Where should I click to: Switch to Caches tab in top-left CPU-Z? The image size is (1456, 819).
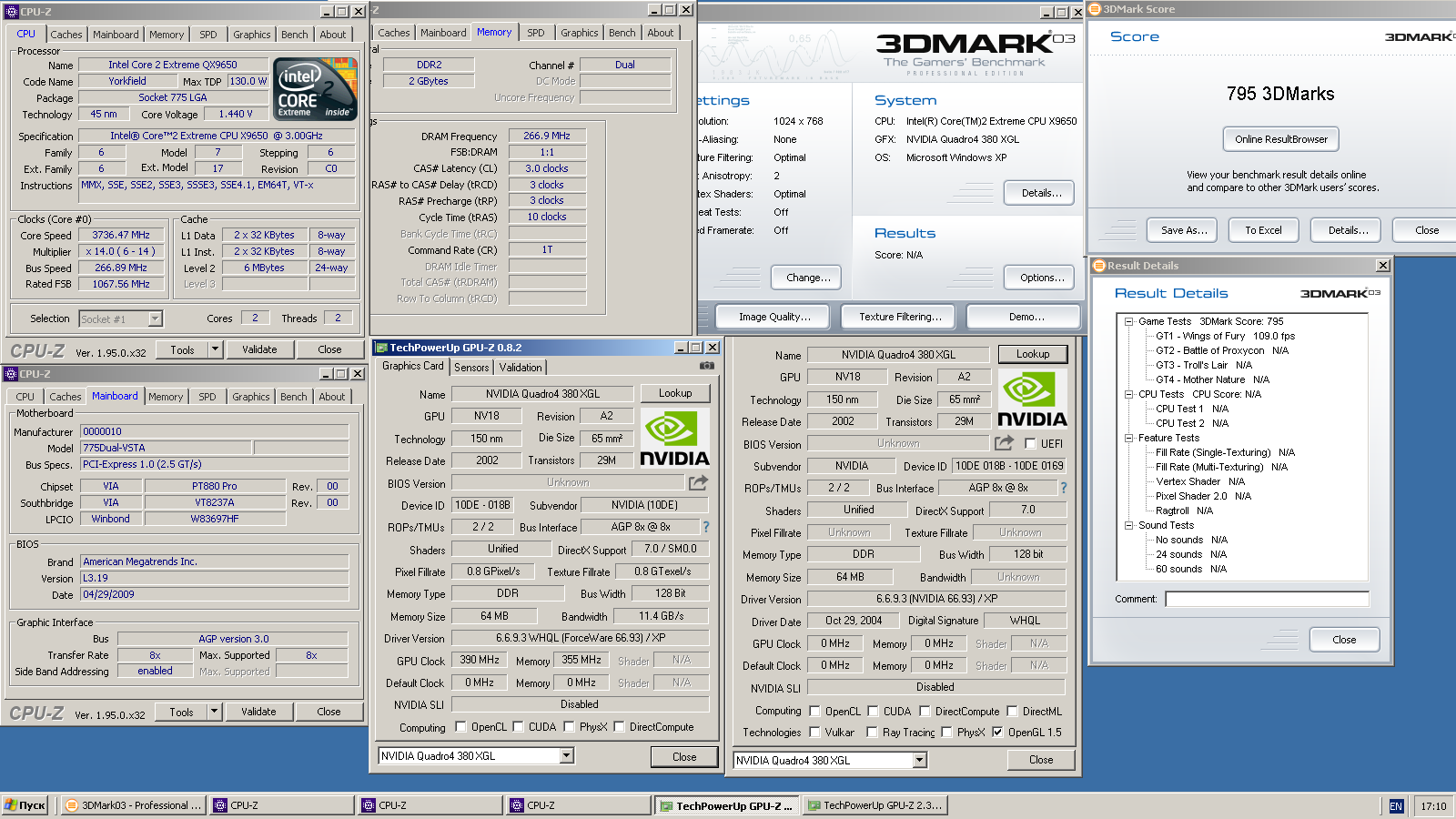click(x=66, y=35)
